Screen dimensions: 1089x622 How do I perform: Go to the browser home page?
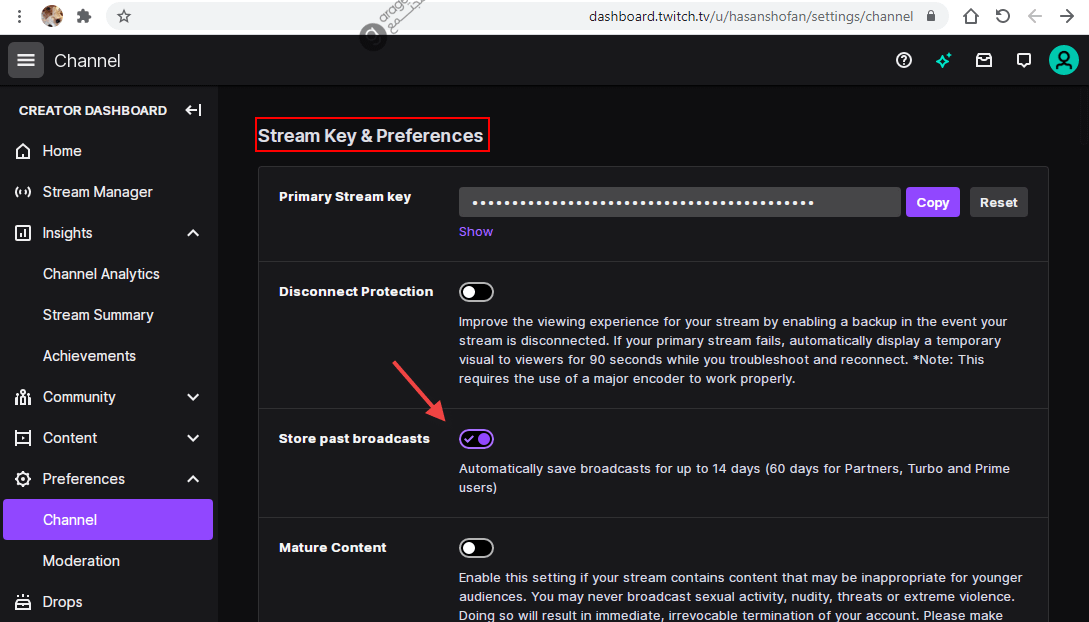(971, 16)
